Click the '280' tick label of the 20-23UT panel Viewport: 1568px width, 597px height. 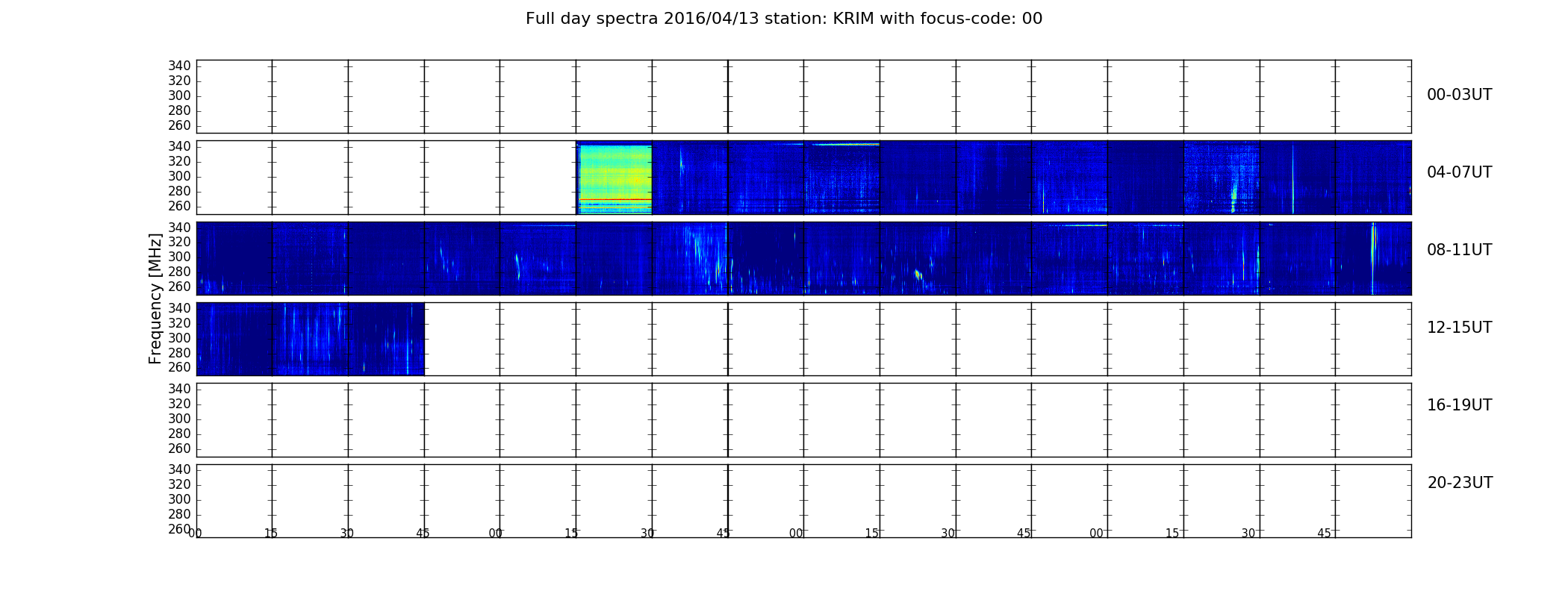[x=179, y=514]
